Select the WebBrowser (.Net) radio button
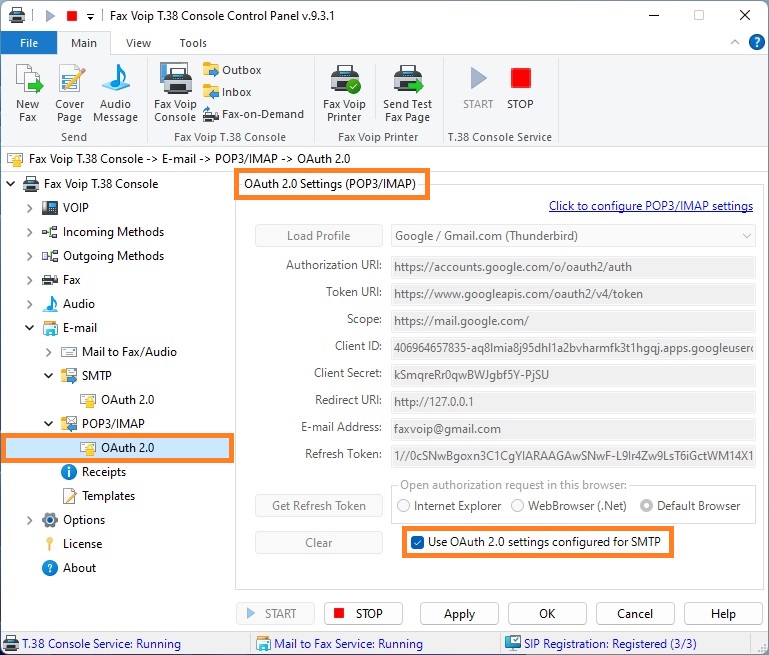 pos(517,506)
